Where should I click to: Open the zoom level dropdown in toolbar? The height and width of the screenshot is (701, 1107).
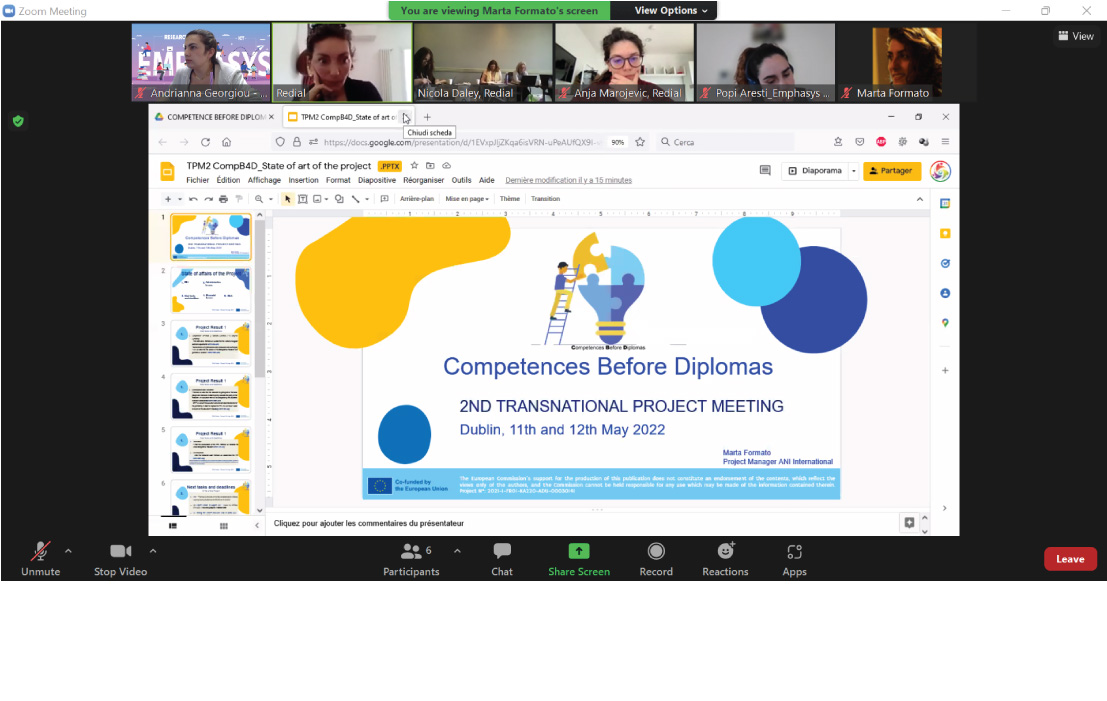tap(271, 199)
